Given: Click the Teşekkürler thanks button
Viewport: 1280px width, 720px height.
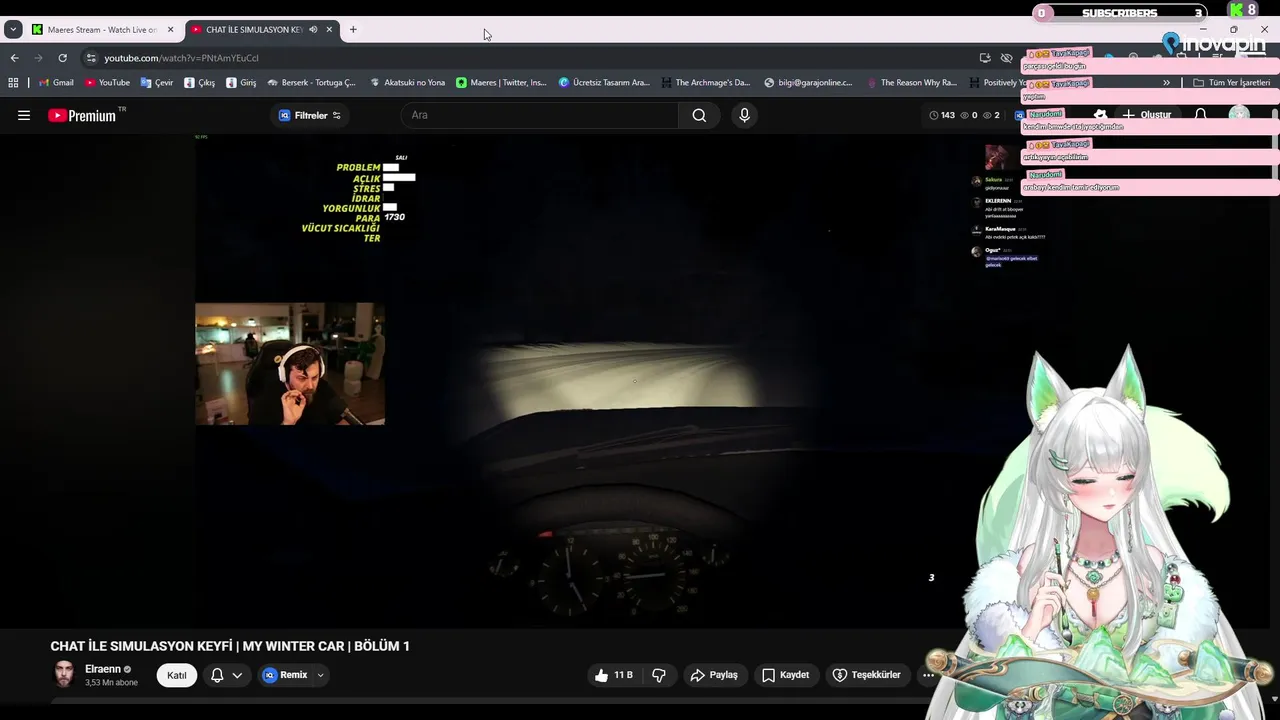Looking at the screenshot, I should pos(867,675).
